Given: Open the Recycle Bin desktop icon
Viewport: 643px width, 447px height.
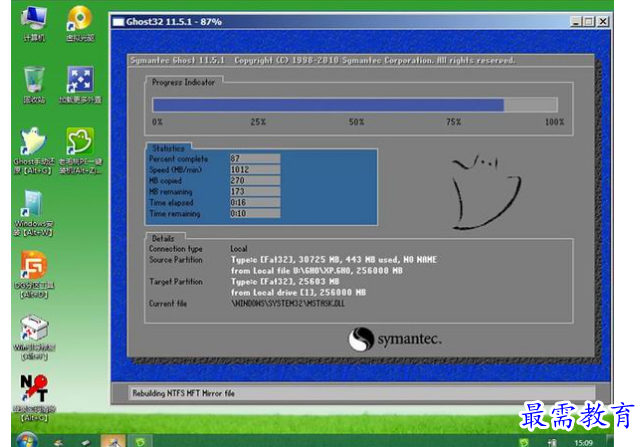Looking at the screenshot, I should [x=34, y=85].
